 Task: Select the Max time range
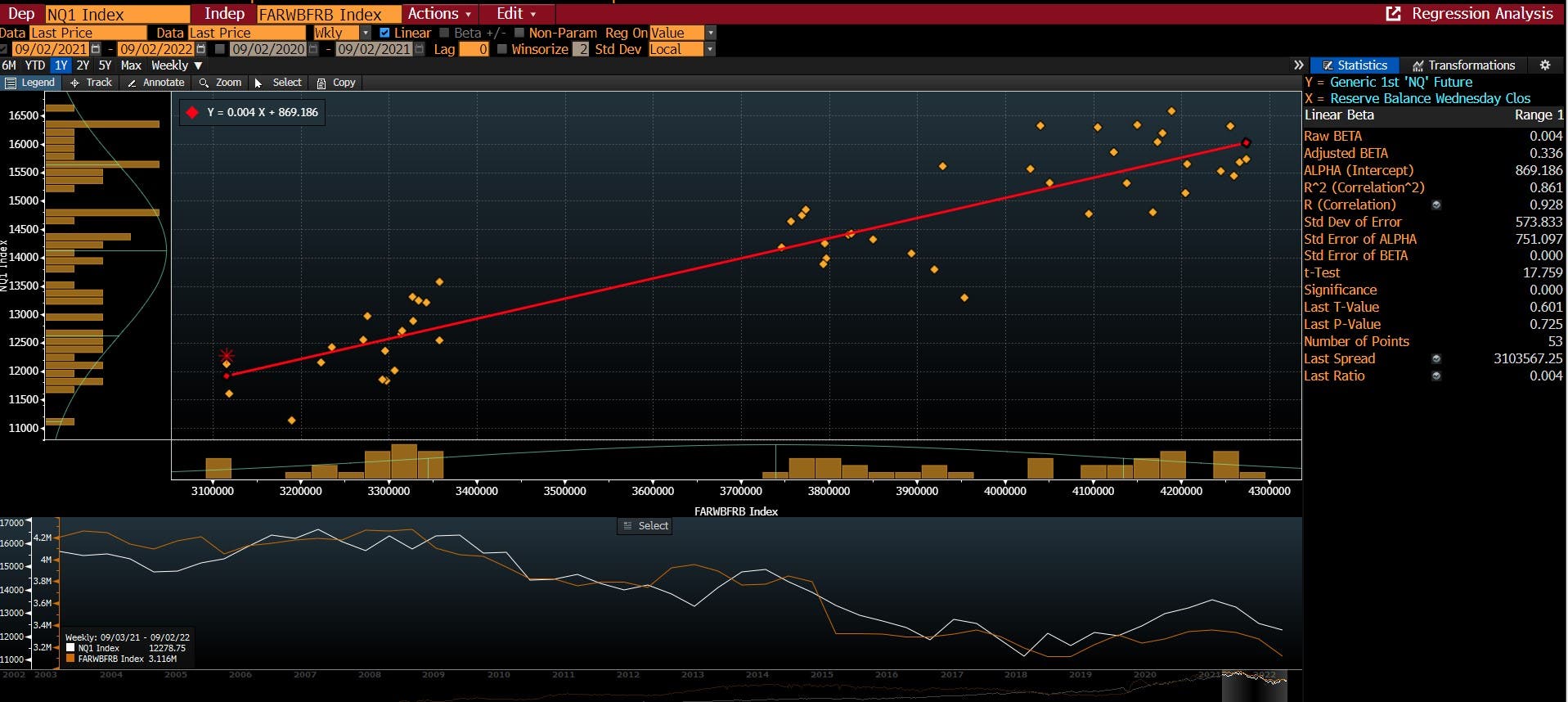131,65
